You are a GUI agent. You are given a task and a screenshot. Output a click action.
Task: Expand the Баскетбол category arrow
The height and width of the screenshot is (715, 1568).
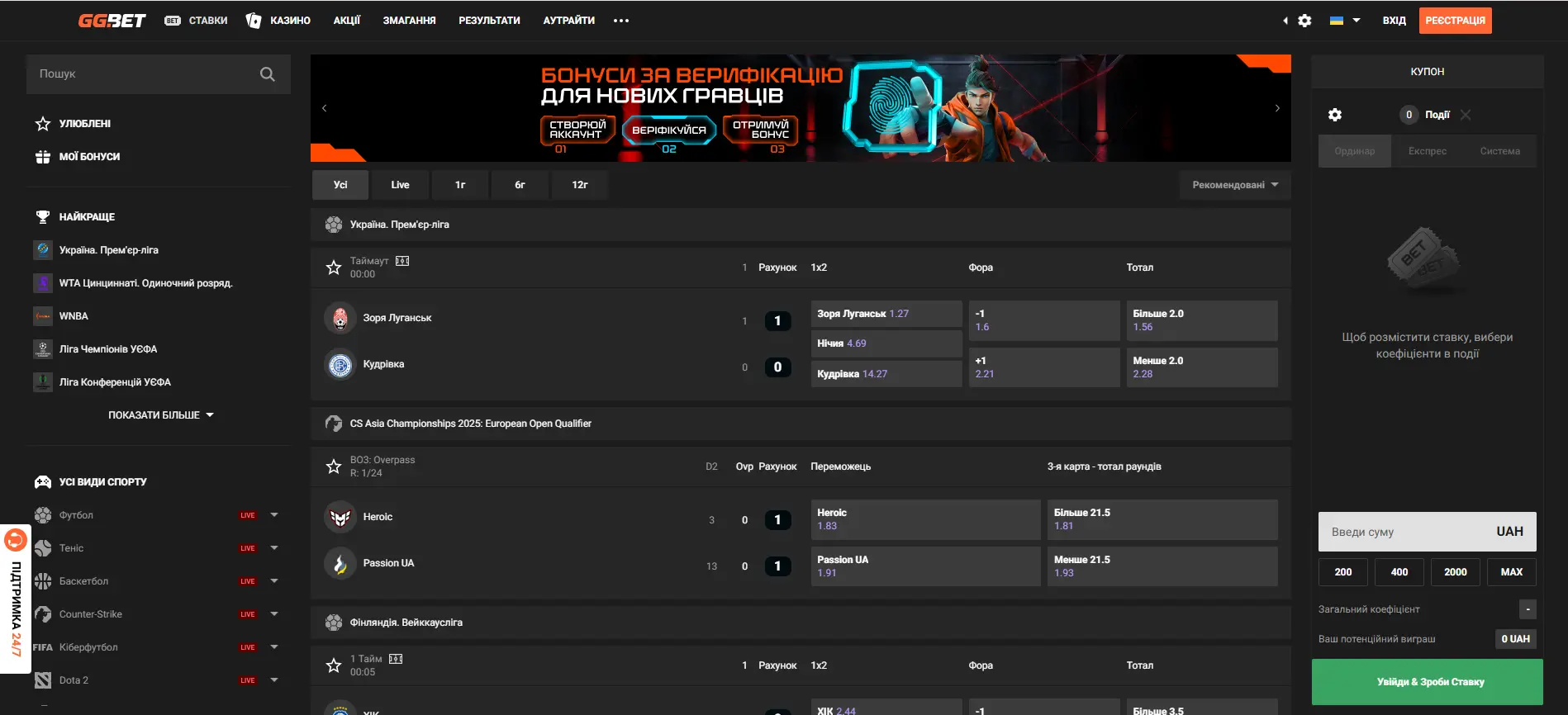point(274,581)
